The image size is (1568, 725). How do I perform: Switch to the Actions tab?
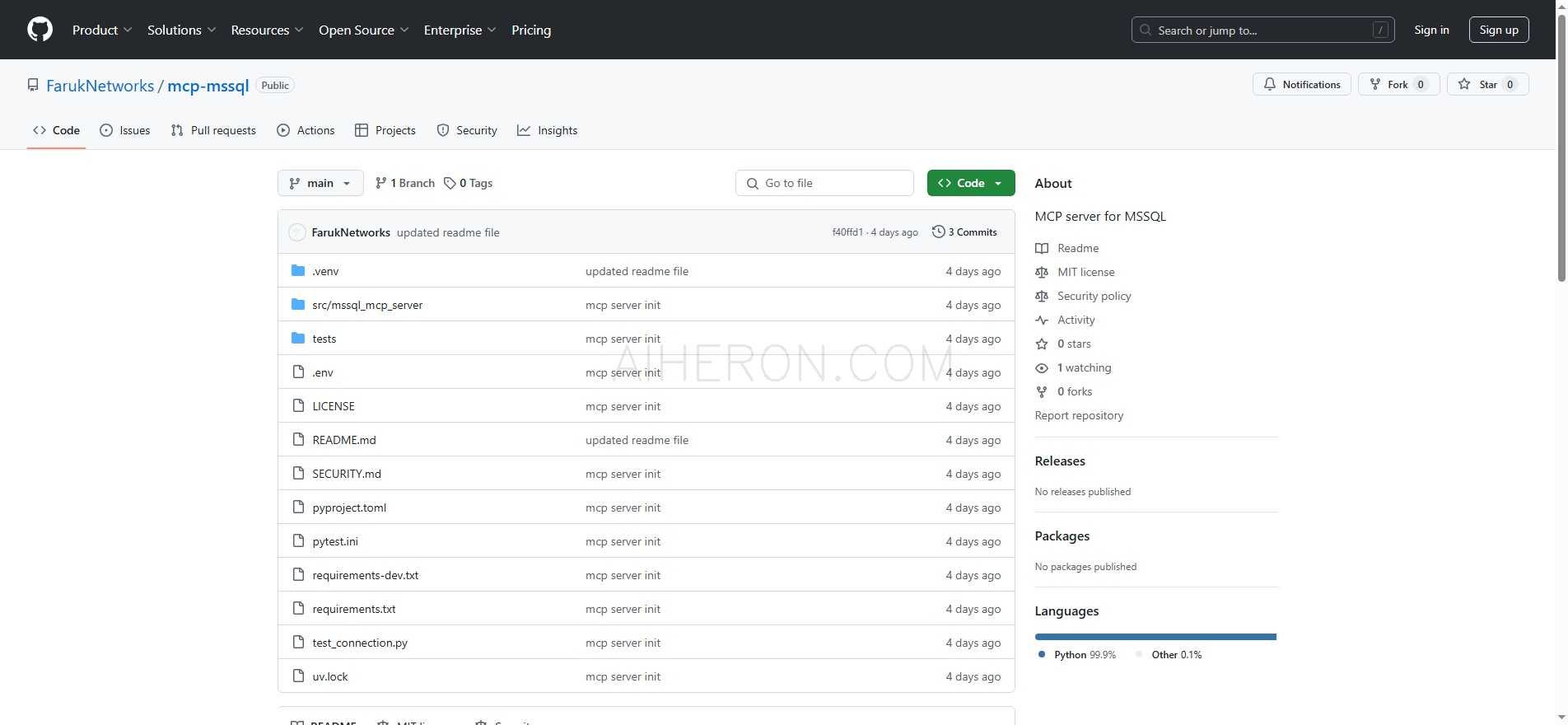pos(306,130)
